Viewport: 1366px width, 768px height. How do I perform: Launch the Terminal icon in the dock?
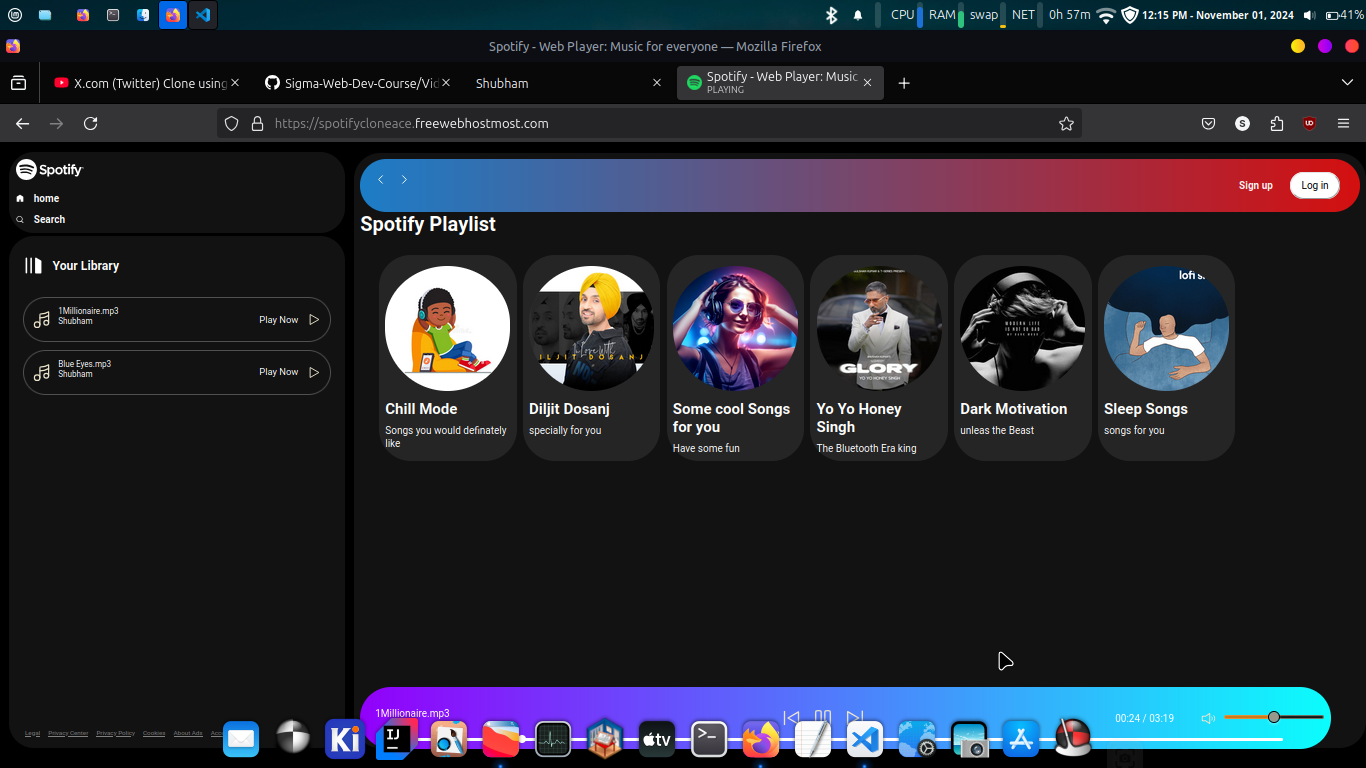[x=710, y=739]
